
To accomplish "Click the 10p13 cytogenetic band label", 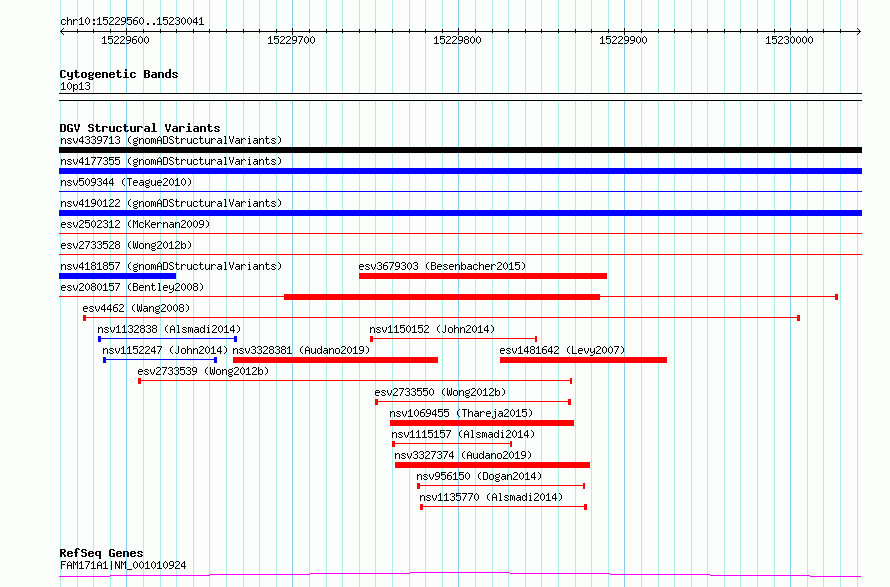I will coord(75,86).
